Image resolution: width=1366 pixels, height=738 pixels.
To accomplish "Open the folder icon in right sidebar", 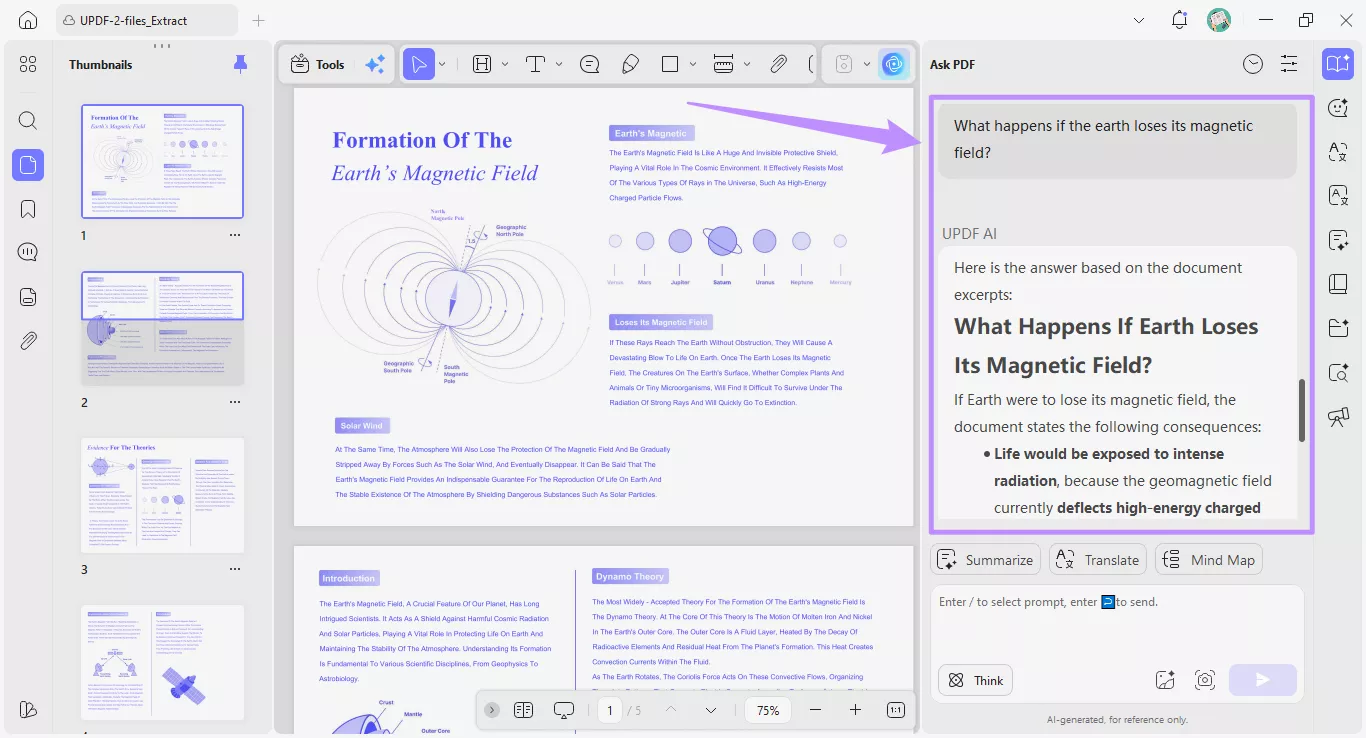I will (1338, 328).
